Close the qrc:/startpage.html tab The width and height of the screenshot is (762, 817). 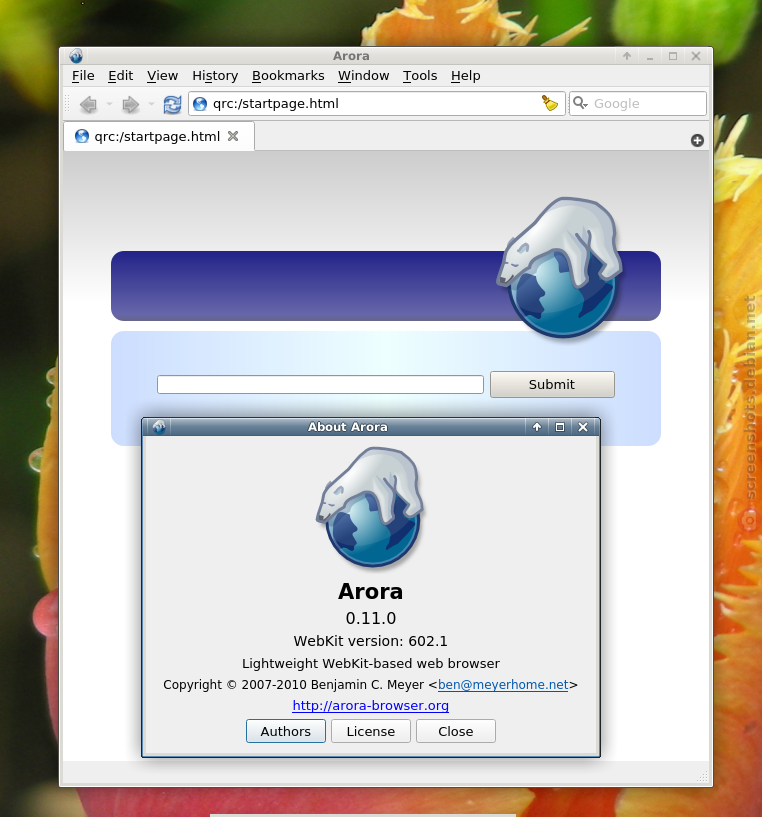[233, 136]
